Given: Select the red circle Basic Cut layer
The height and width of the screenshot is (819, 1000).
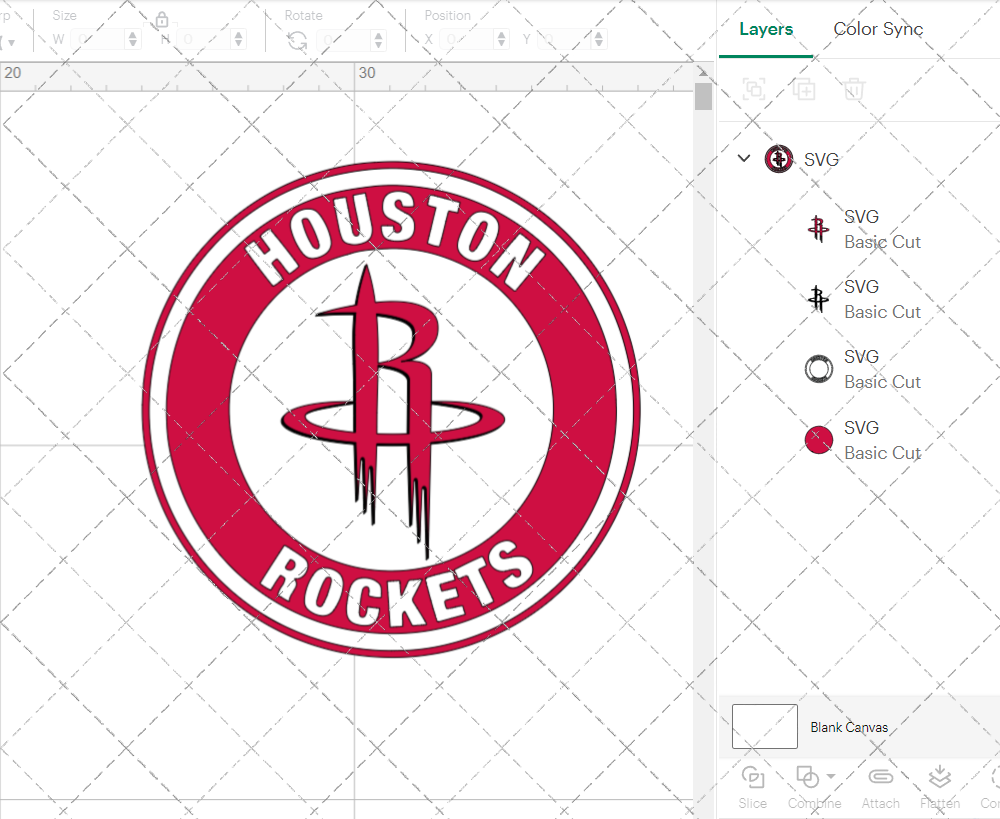Looking at the screenshot, I should pos(818,439).
